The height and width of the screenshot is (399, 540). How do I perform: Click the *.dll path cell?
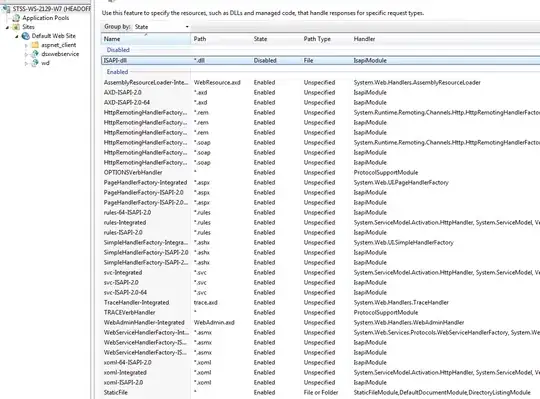(199, 61)
